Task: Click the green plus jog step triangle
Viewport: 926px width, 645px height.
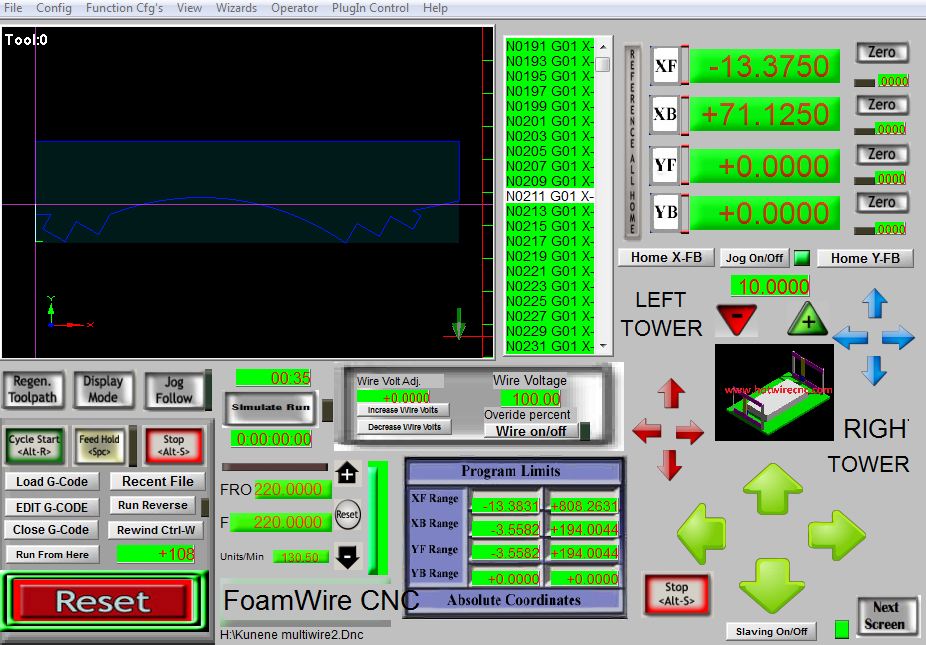Action: (x=808, y=320)
